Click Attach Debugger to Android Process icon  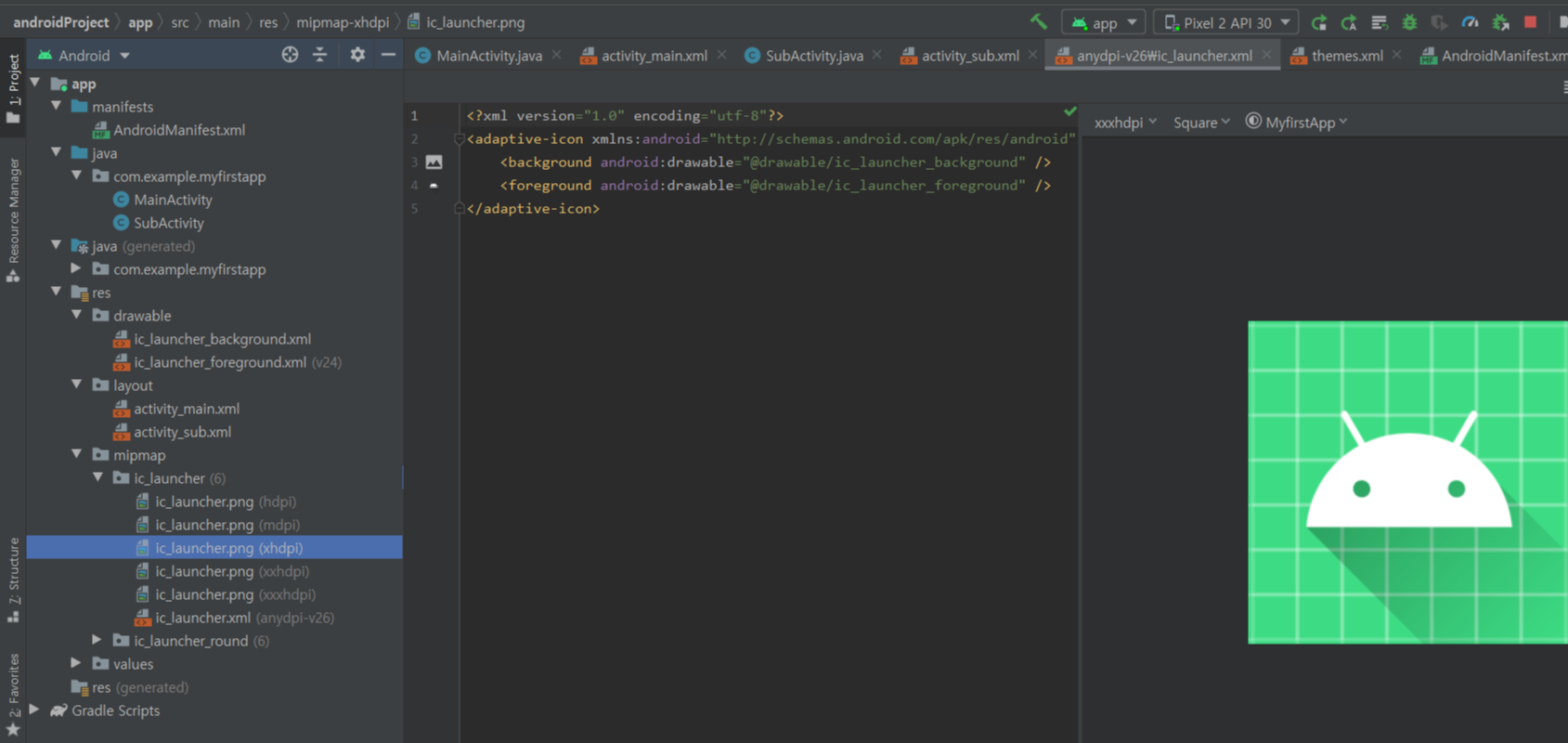(x=1500, y=22)
